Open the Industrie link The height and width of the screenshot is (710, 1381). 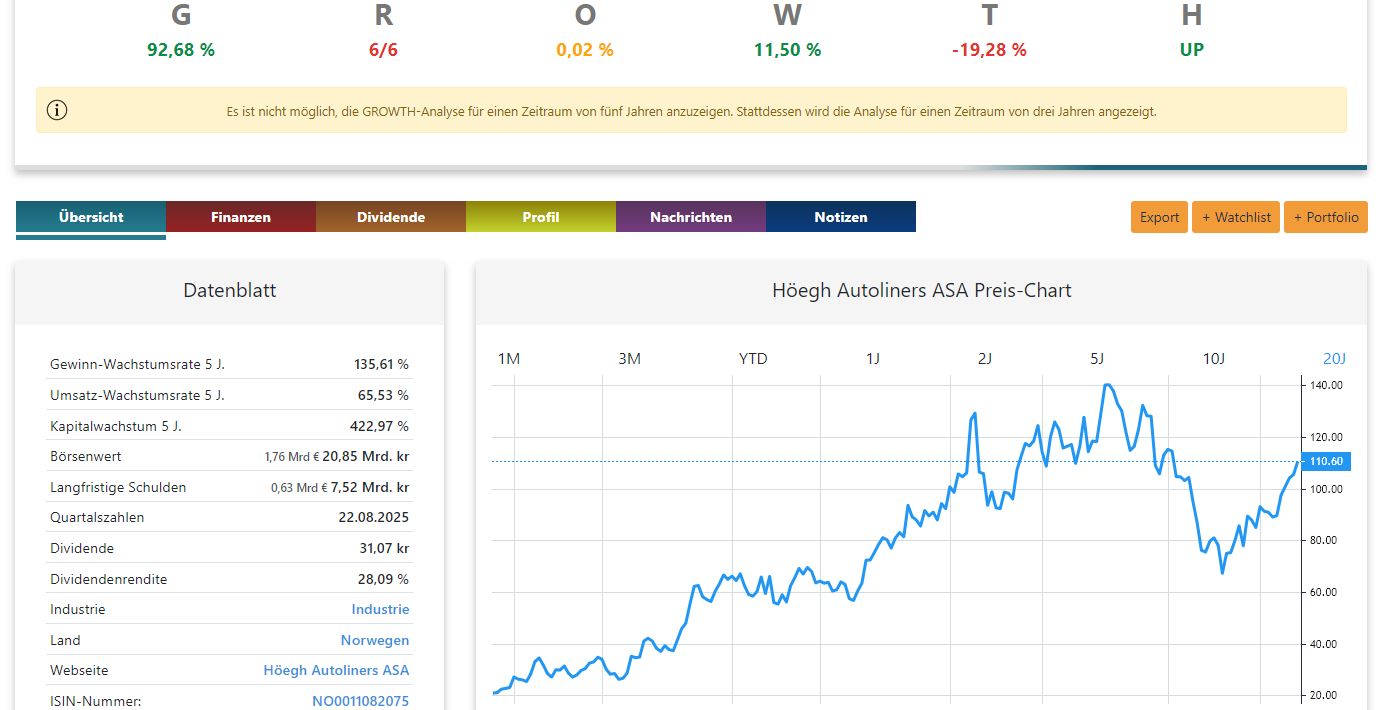380,609
